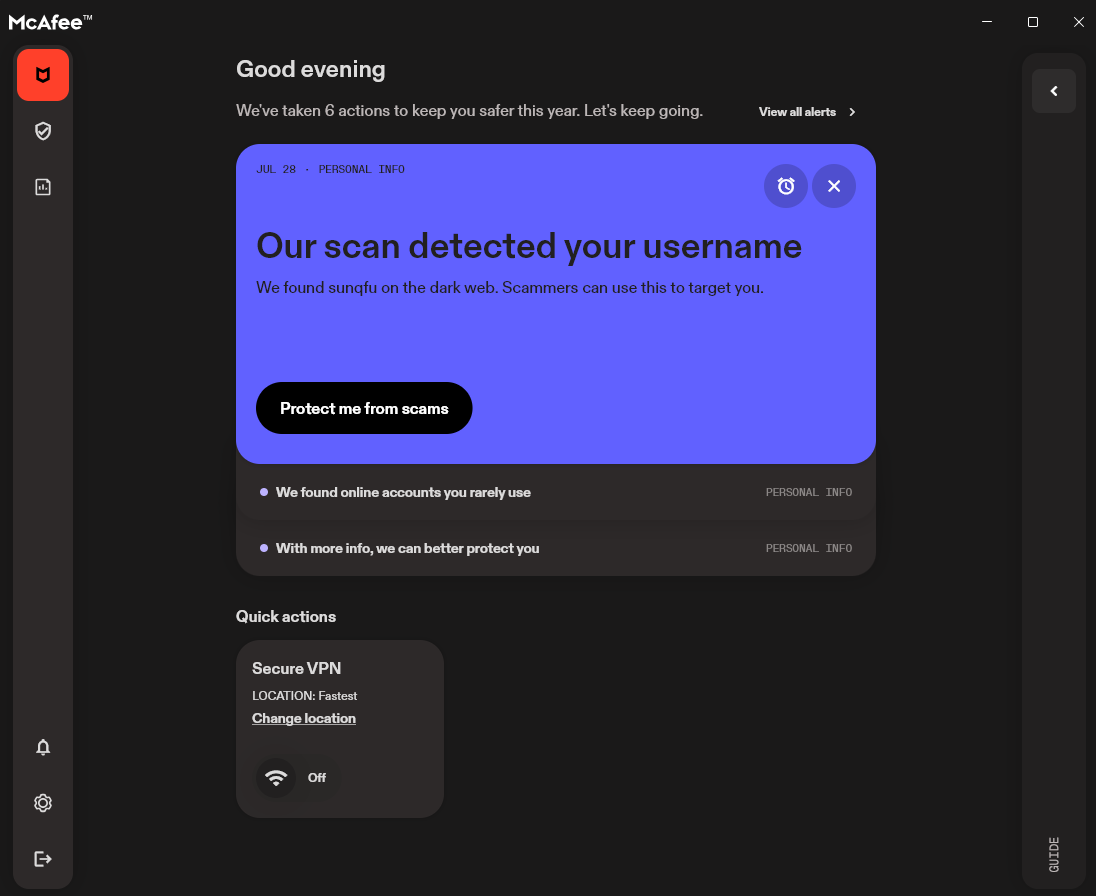The height and width of the screenshot is (896, 1096).
Task: Minimize the McAfee window
Action: click(987, 22)
